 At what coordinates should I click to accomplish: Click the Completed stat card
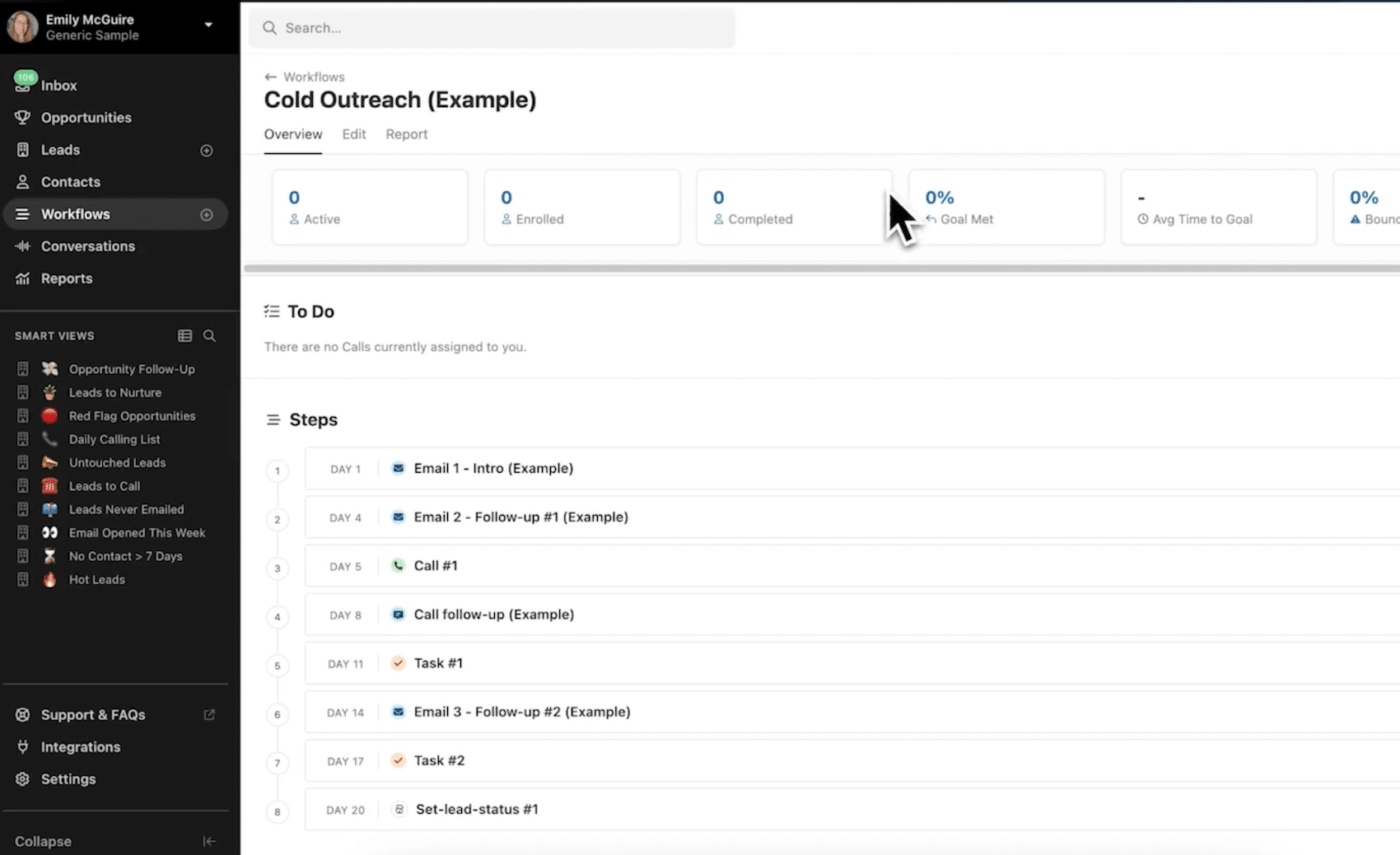pyautogui.click(x=794, y=208)
